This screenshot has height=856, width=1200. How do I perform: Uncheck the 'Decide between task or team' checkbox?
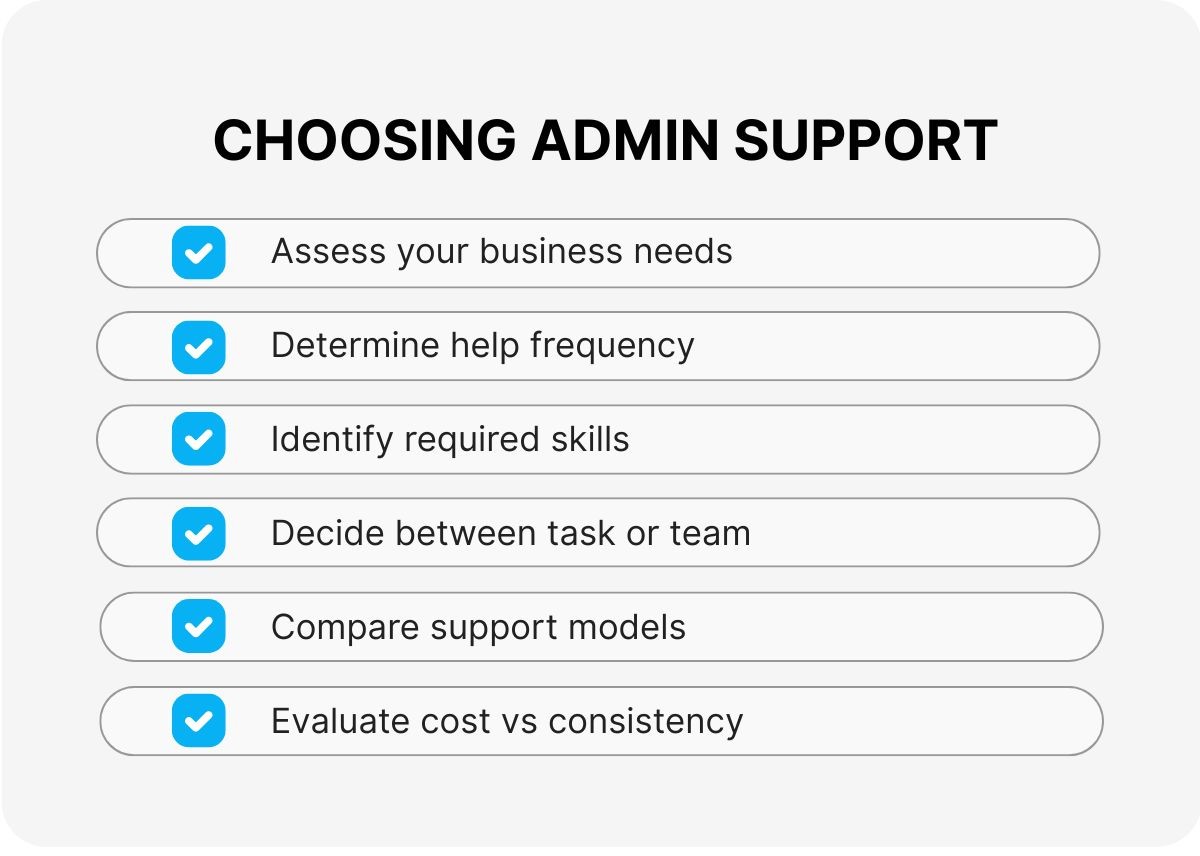pyautogui.click(x=198, y=533)
